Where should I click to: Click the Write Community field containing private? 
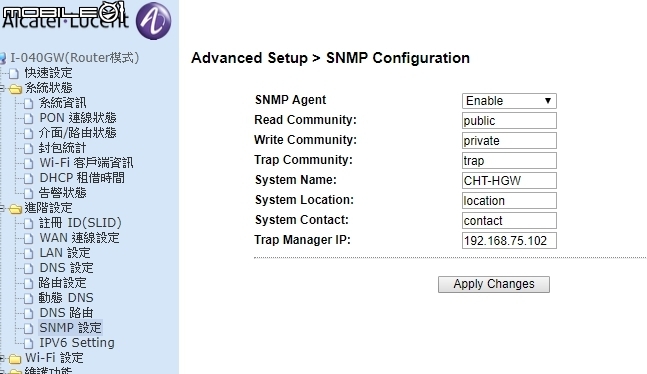click(x=509, y=141)
